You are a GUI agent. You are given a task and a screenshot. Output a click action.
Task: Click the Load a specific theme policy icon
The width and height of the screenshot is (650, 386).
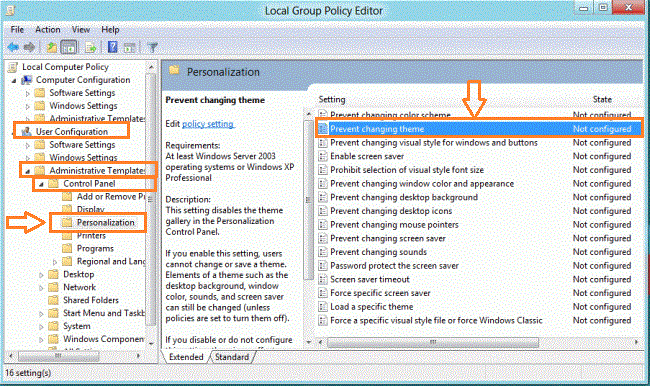click(x=323, y=307)
